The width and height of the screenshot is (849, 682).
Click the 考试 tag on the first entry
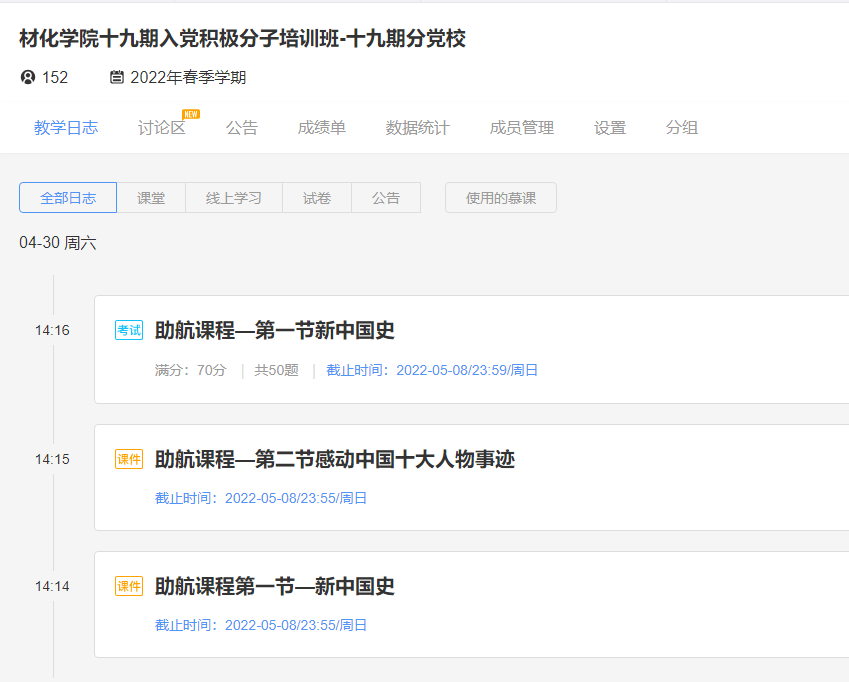pyautogui.click(x=129, y=331)
